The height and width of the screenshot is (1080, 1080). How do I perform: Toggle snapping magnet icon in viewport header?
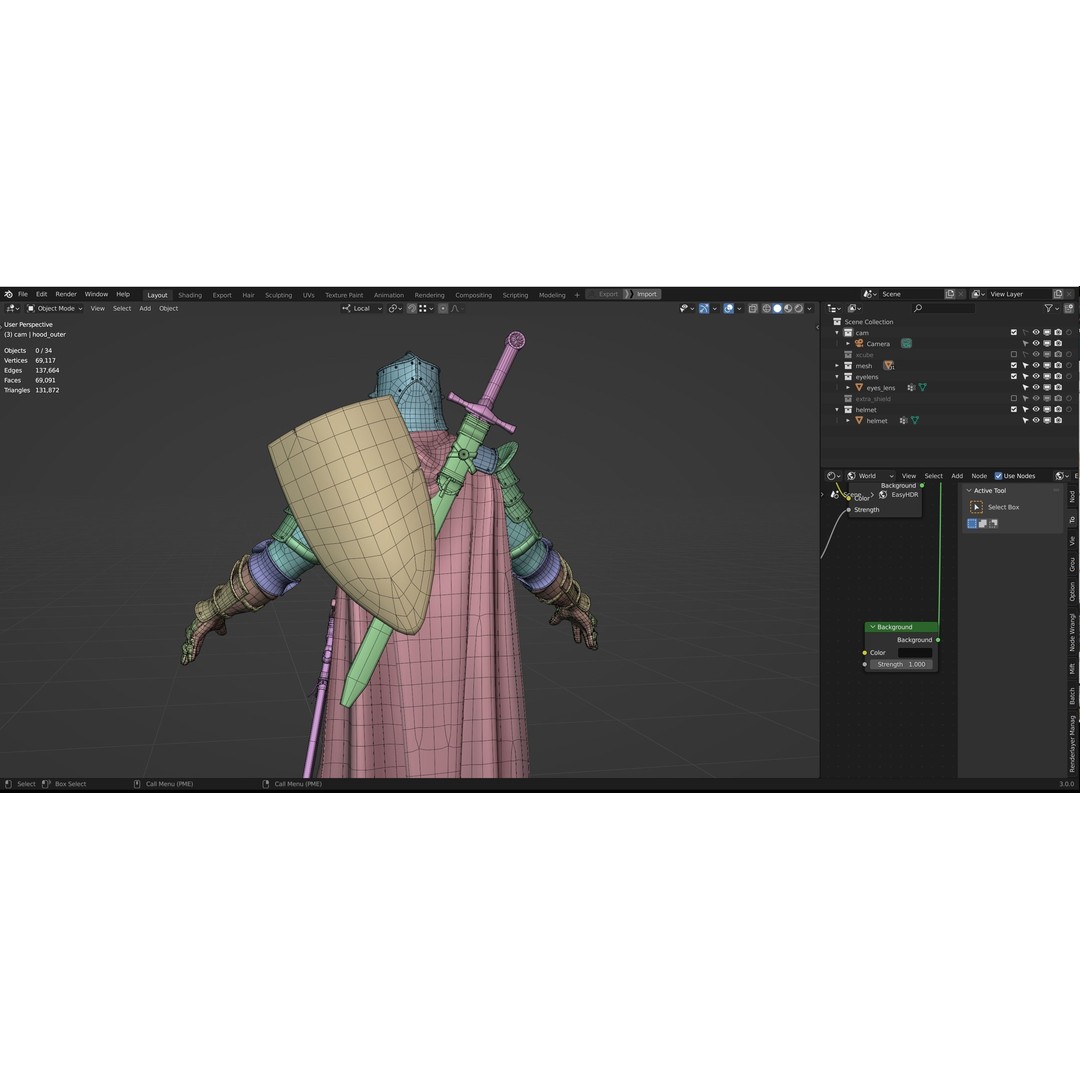click(x=412, y=309)
